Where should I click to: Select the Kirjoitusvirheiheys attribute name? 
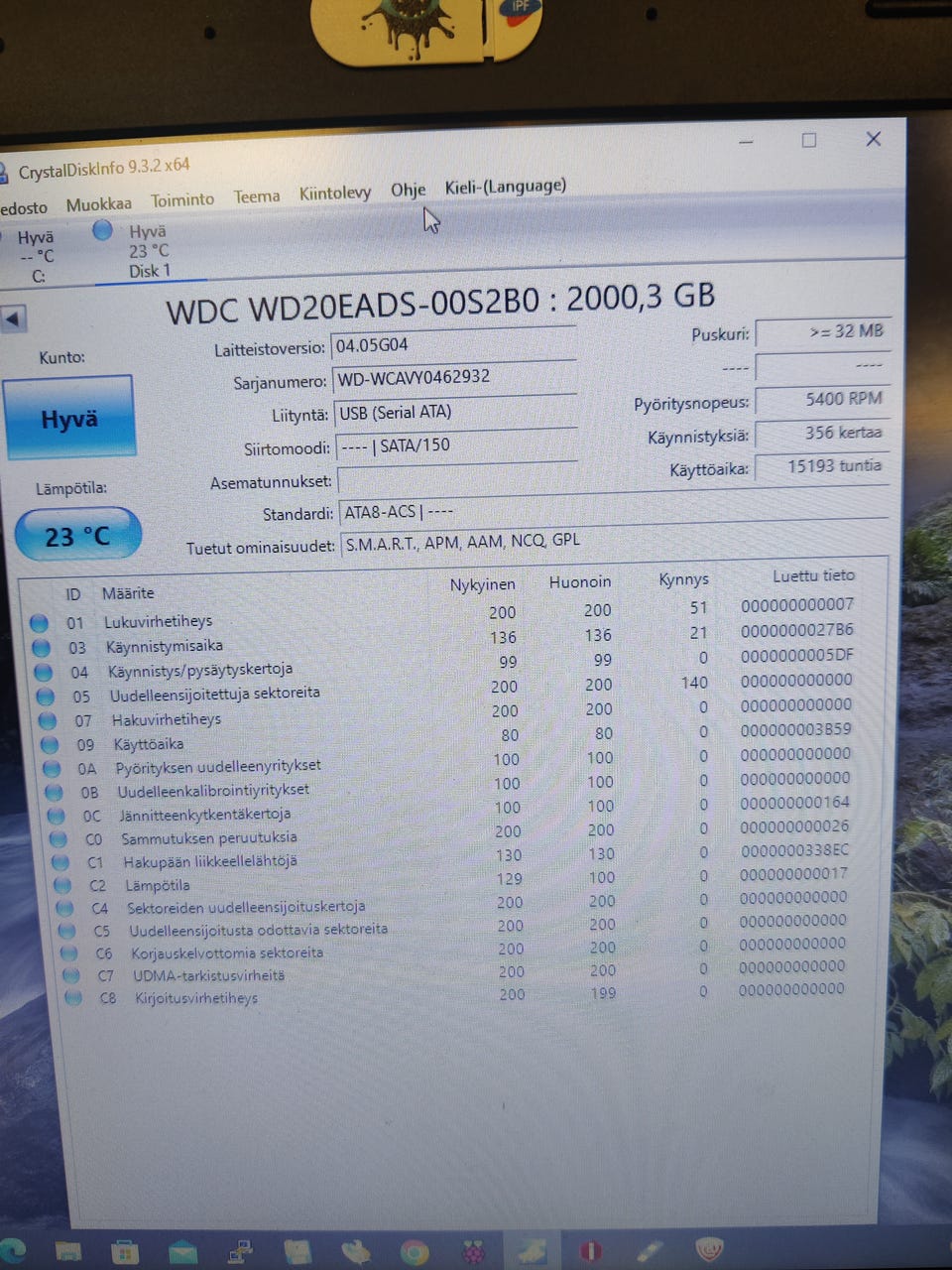(196, 998)
